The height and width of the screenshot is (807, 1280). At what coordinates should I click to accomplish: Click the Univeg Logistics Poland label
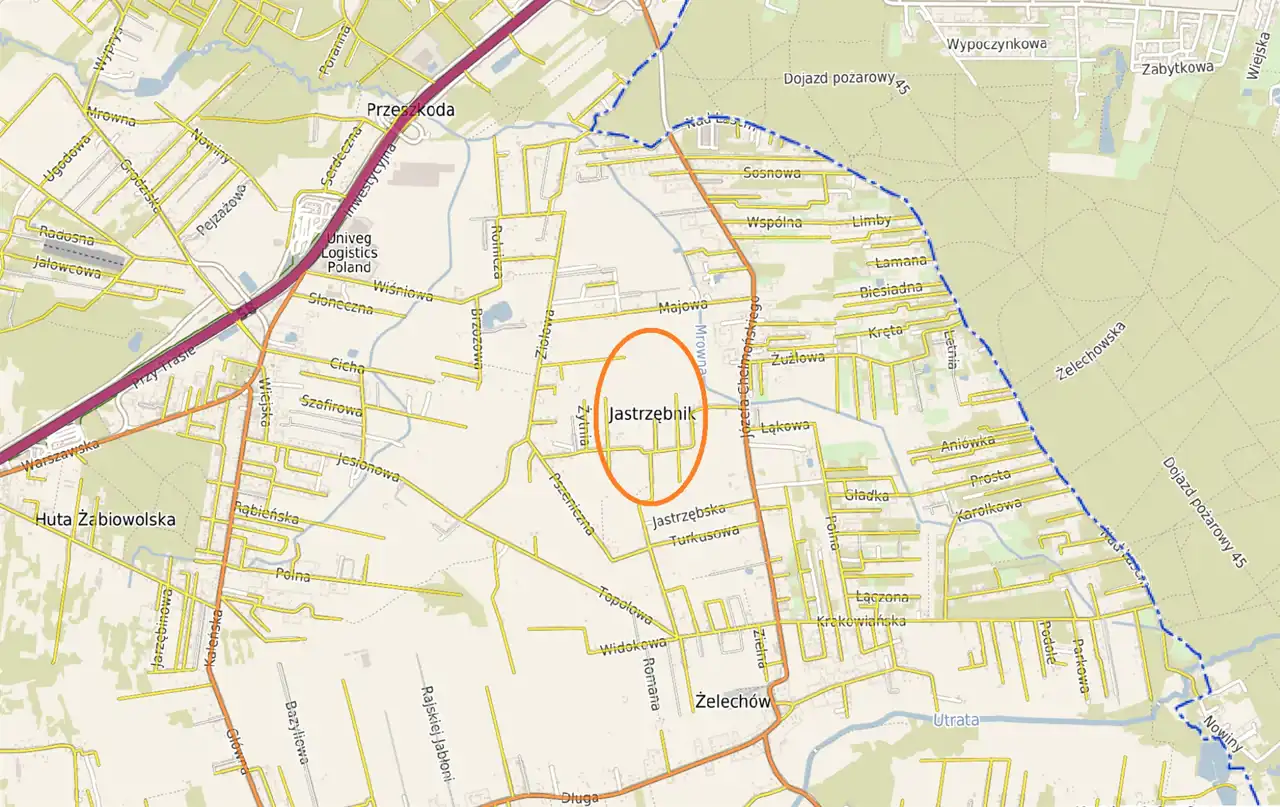(x=347, y=253)
